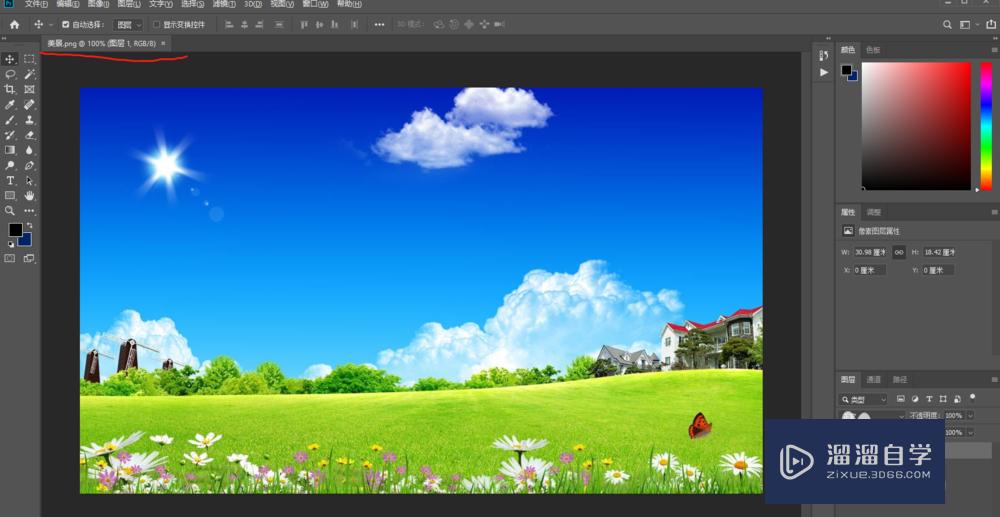Click the hue slider in Color panel
Viewport: 1000px width, 517px height.
[x=986, y=126]
